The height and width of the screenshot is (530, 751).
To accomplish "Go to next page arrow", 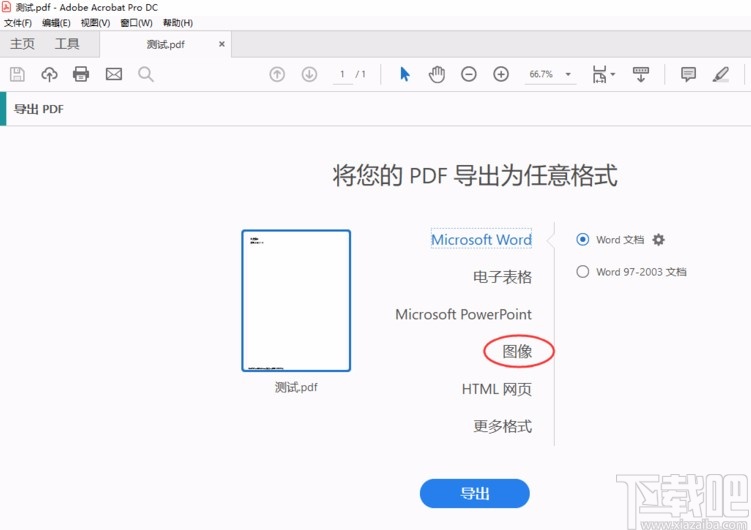I will 309,74.
